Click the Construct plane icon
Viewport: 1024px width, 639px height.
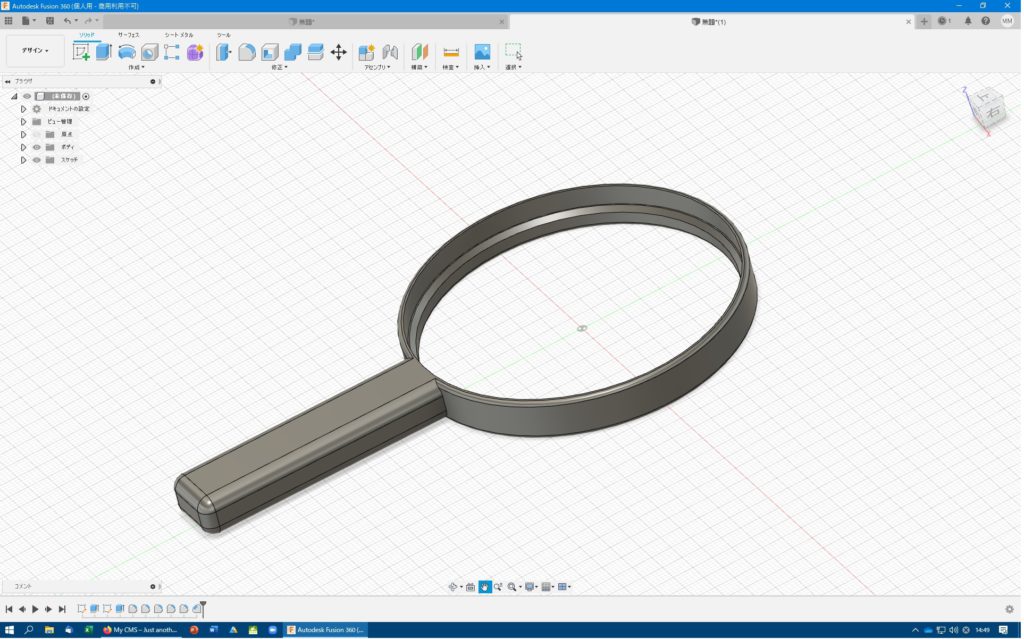[x=419, y=52]
